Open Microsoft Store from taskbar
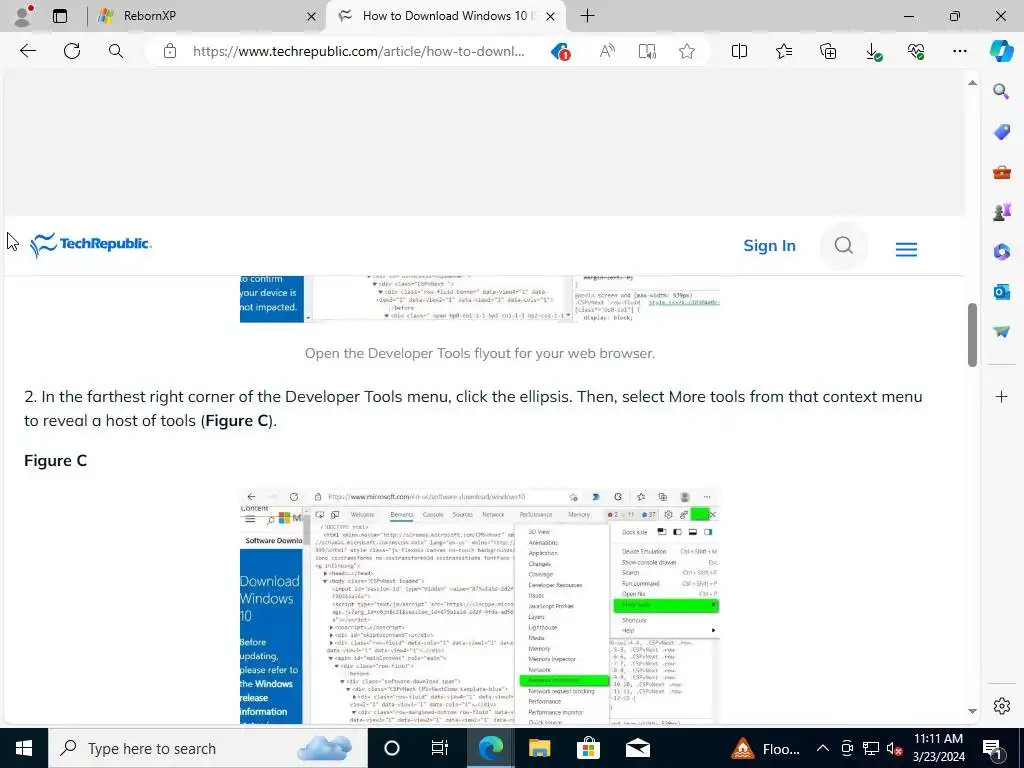The image size is (1024, 768). [x=588, y=748]
